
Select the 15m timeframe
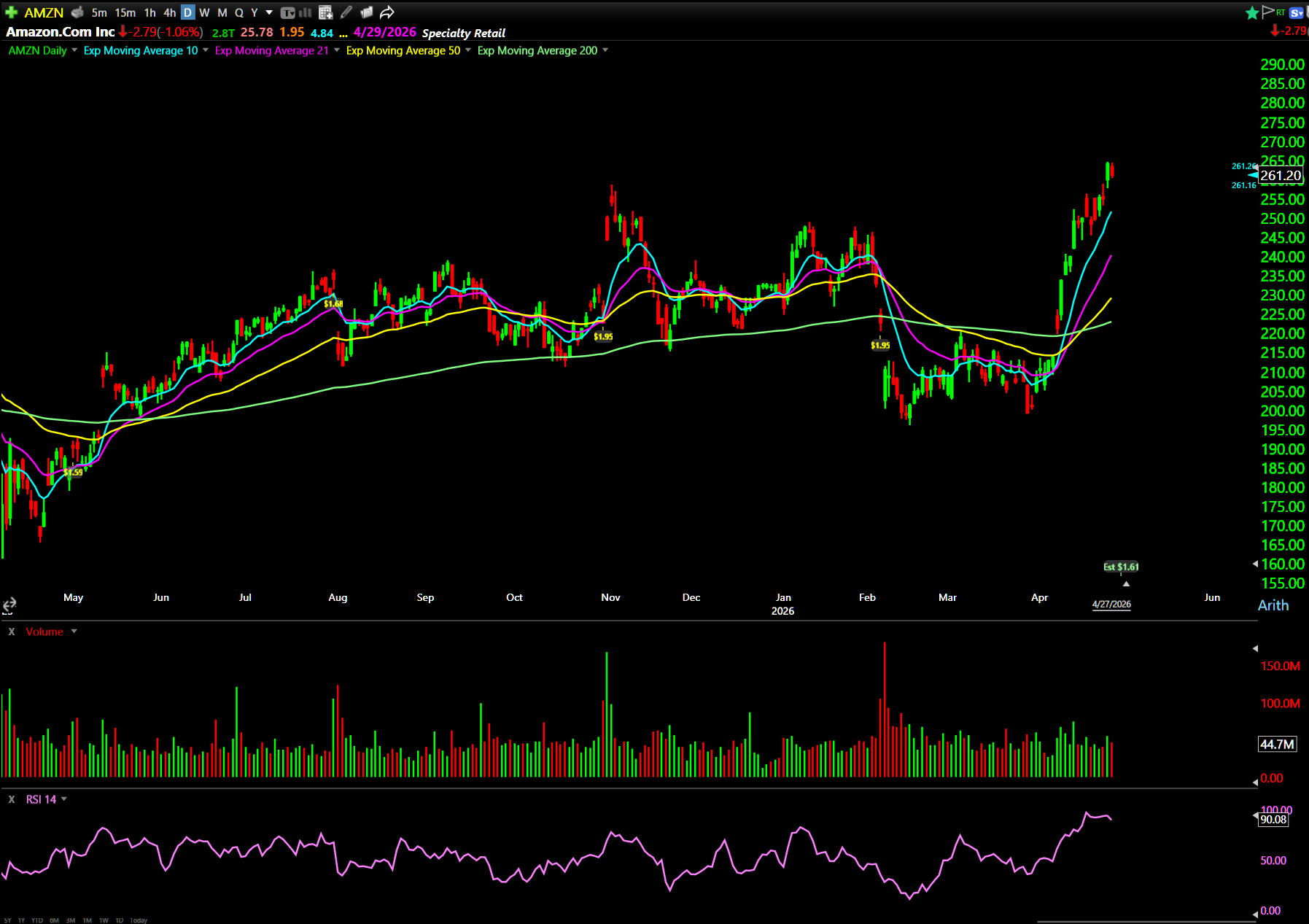(x=125, y=12)
